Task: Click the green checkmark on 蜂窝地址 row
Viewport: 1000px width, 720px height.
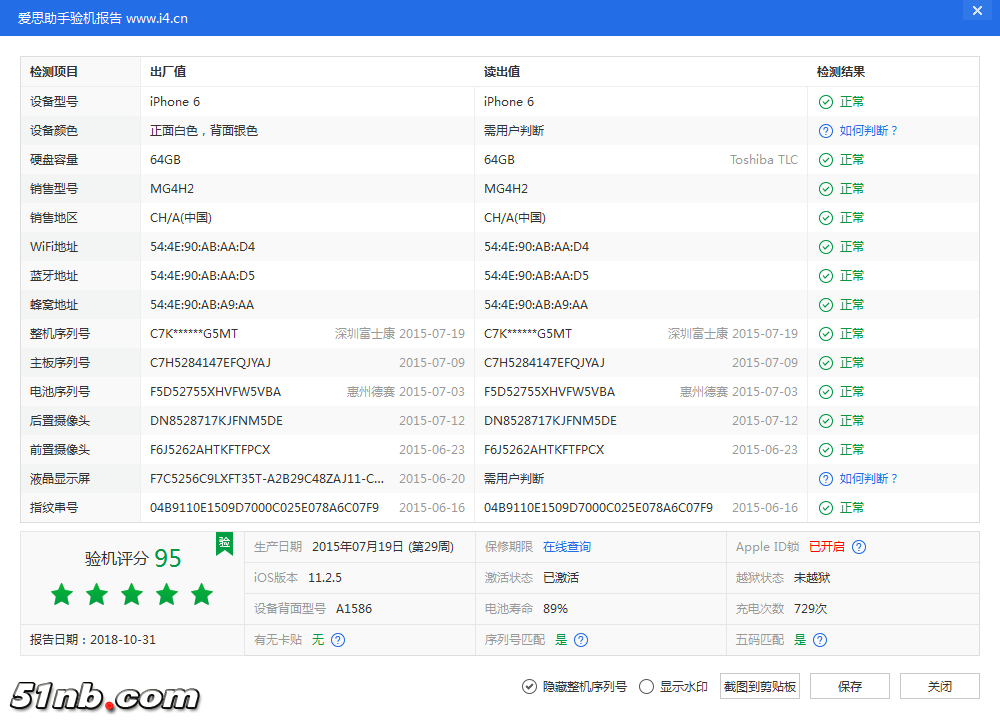Action: pyautogui.click(x=826, y=304)
